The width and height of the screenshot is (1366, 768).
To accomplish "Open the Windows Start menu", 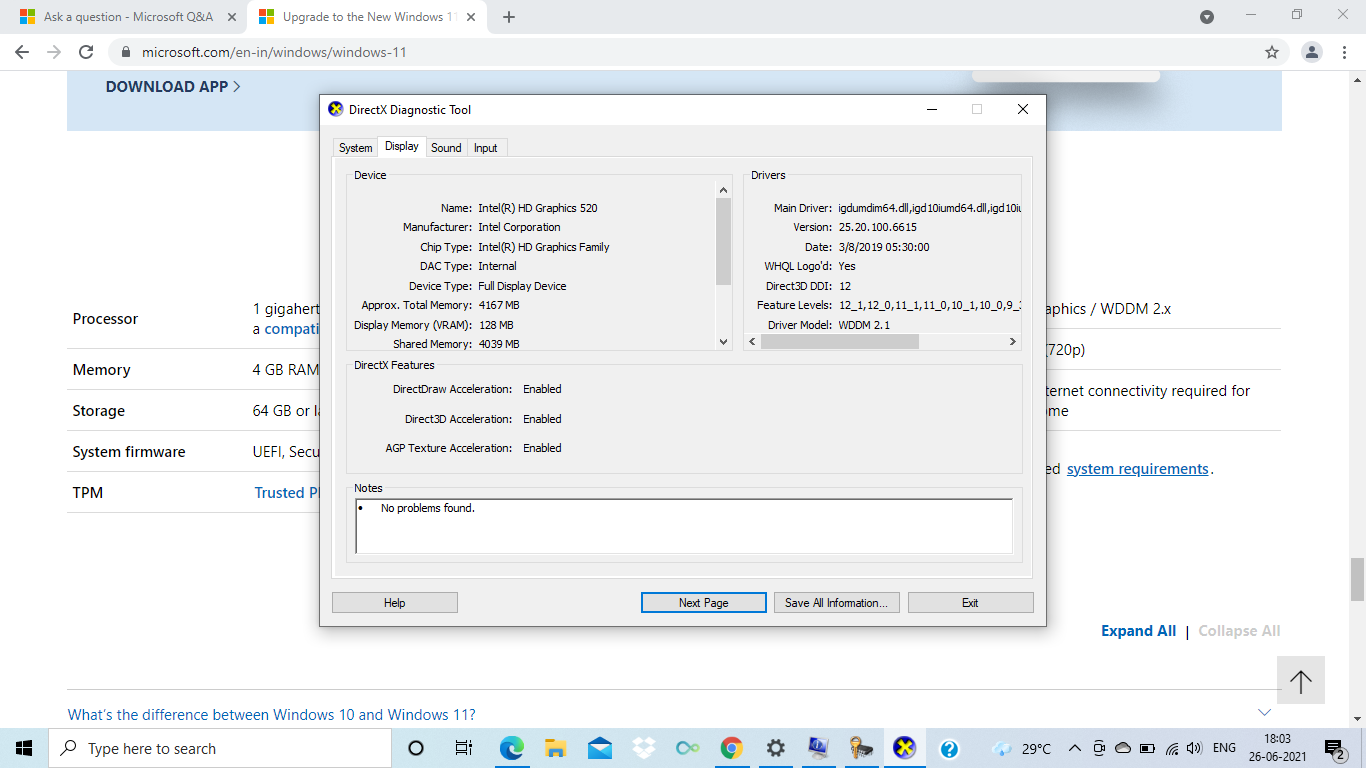I will (24, 748).
